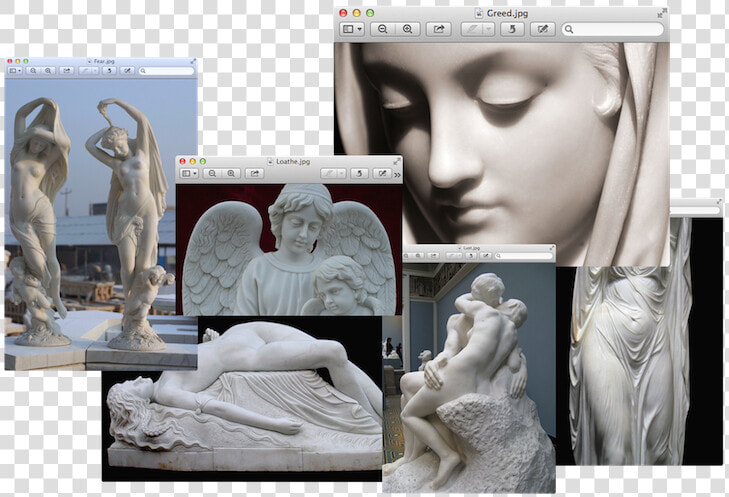Click the Loathe.jpg window title

[293, 161]
